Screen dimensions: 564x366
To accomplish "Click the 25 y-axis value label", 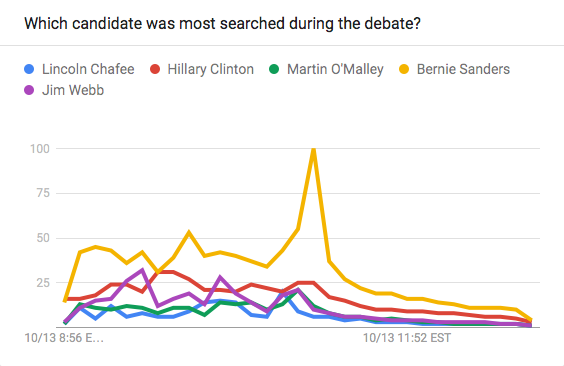I will [43, 283].
